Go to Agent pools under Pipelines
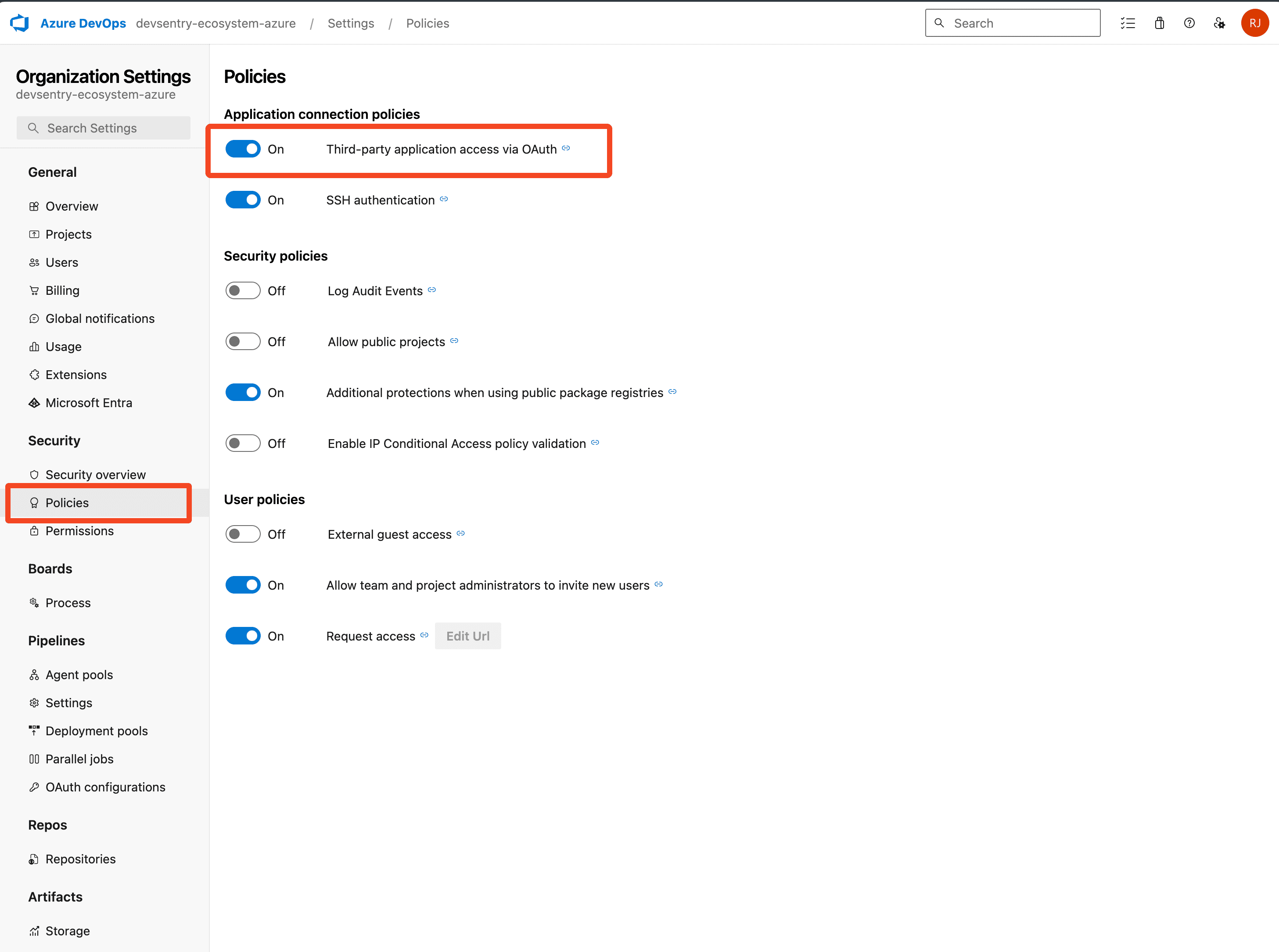 tap(79, 675)
